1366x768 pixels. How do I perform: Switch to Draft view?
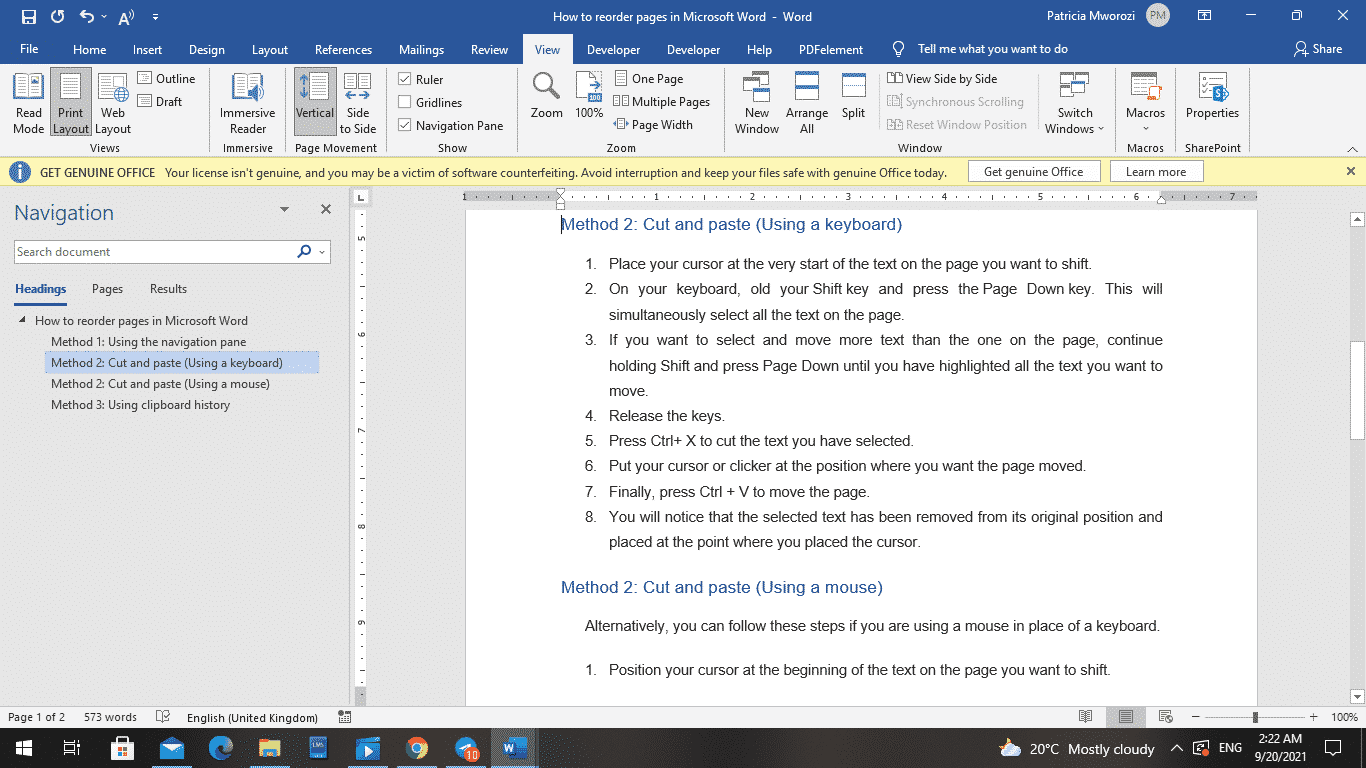(x=160, y=101)
